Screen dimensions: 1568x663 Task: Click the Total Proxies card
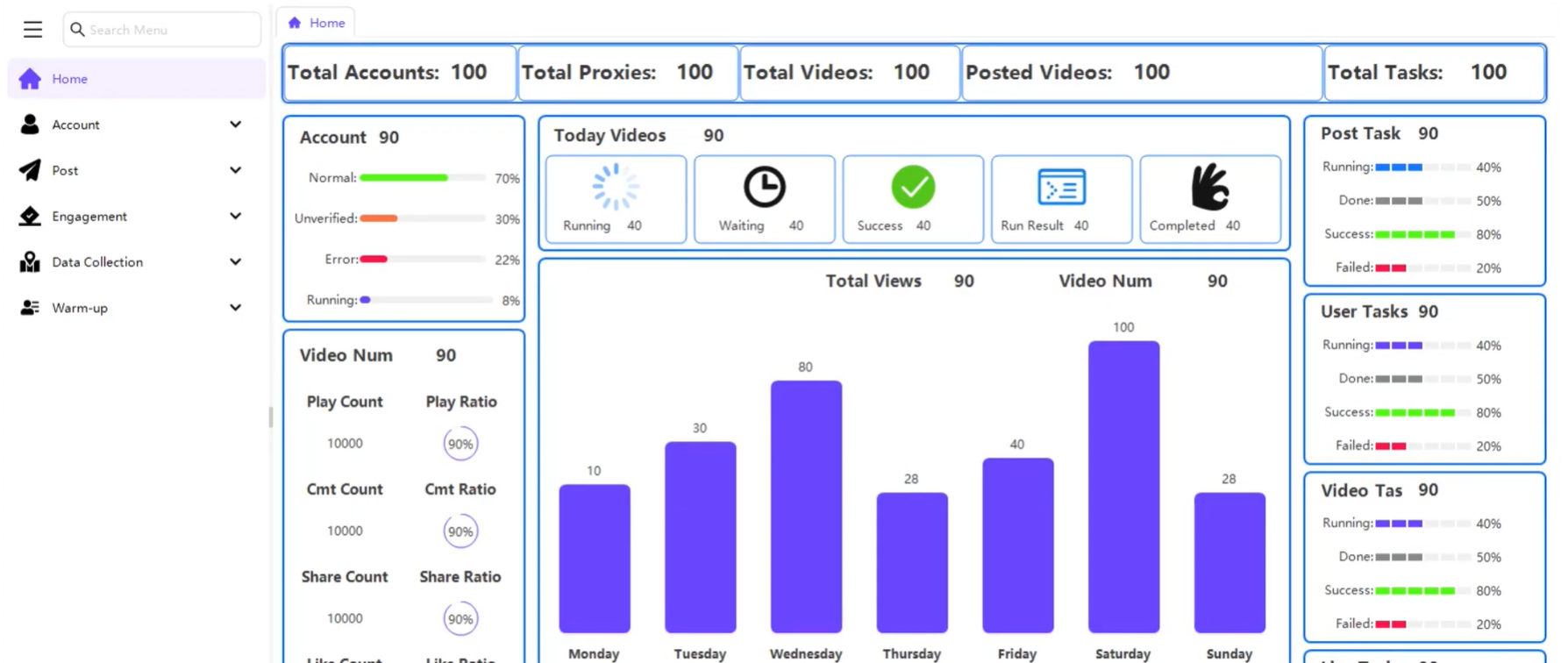(628, 73)
